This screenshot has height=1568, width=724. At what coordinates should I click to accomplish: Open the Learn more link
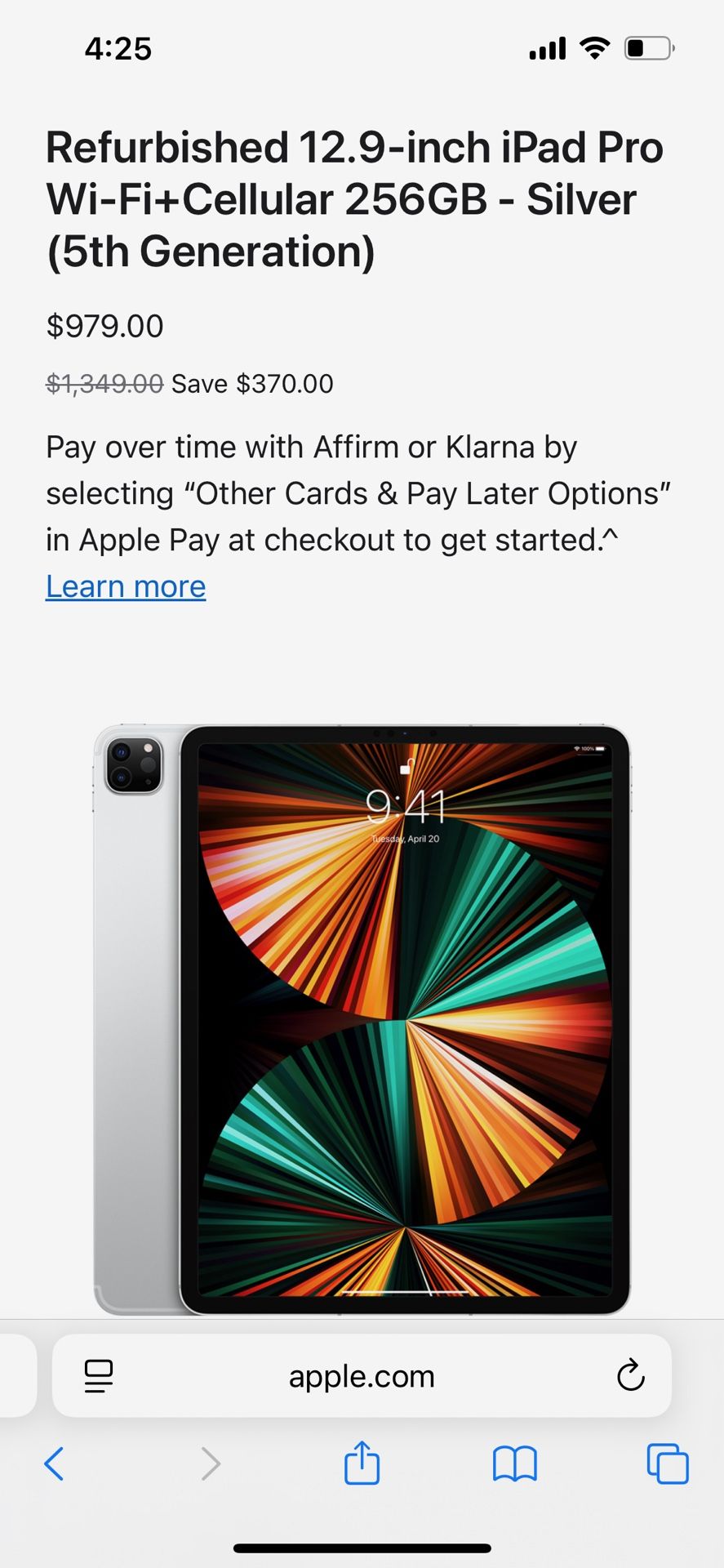pos(126,586)
